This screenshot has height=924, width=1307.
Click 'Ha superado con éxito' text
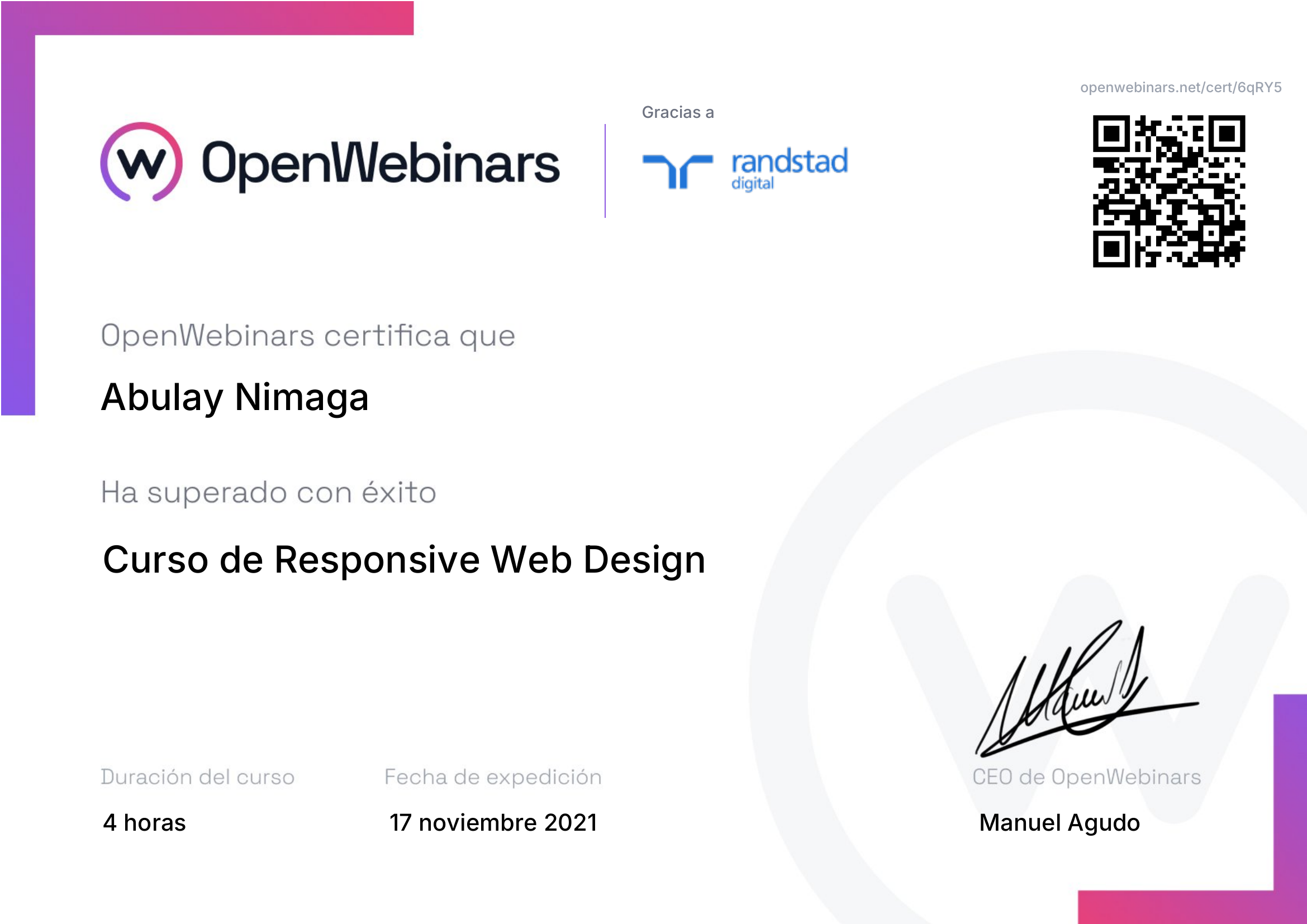coord(269,493)
